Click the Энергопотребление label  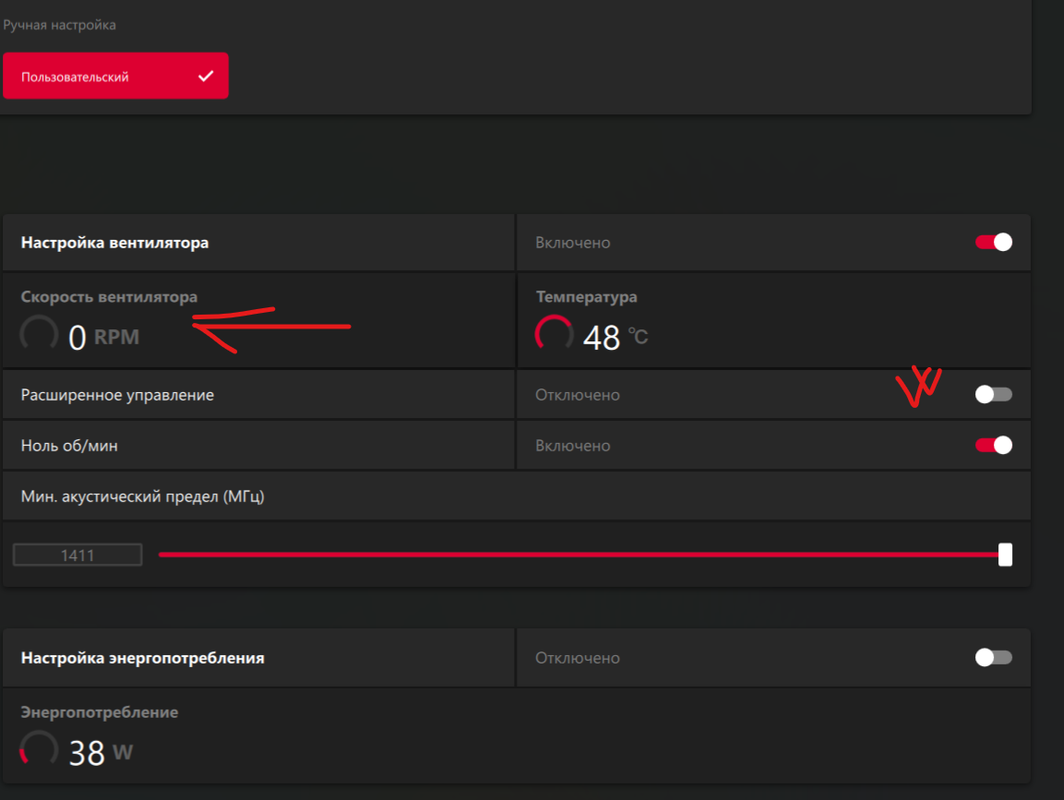tap(100, 712)
